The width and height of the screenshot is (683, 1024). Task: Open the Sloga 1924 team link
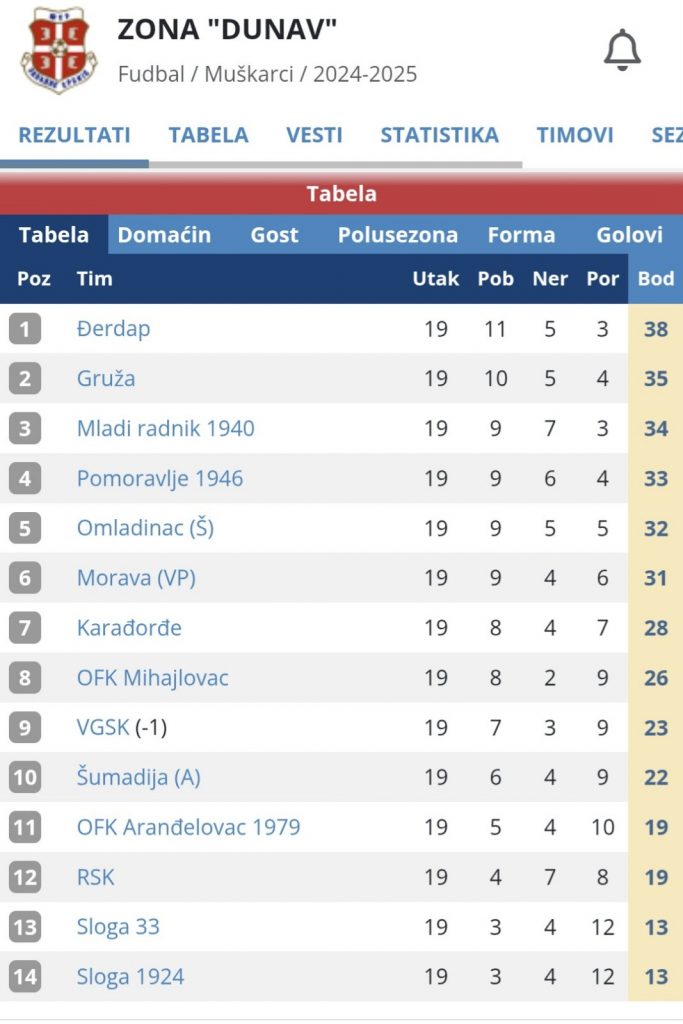131,977
